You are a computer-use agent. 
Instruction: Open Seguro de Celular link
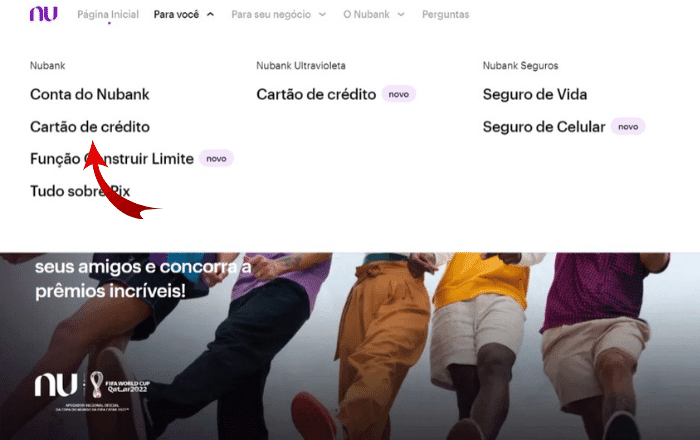coord(544,127)
